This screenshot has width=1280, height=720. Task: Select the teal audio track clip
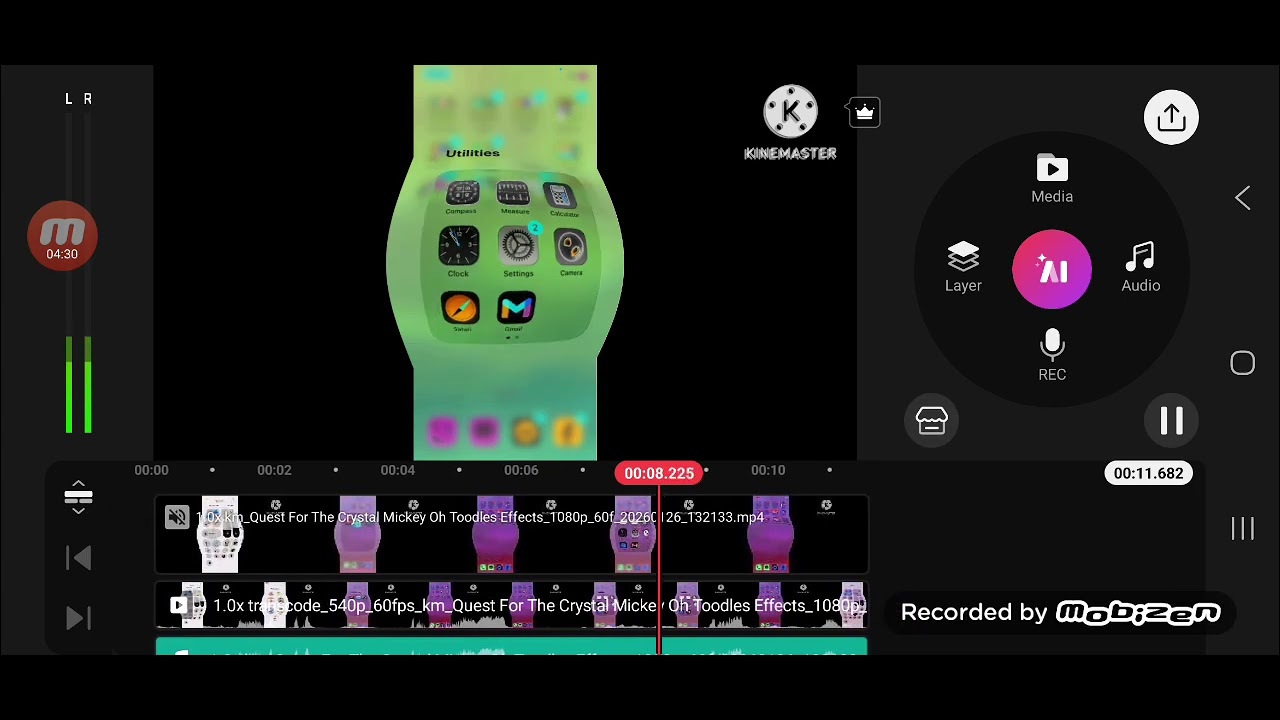tap(511, 647)
